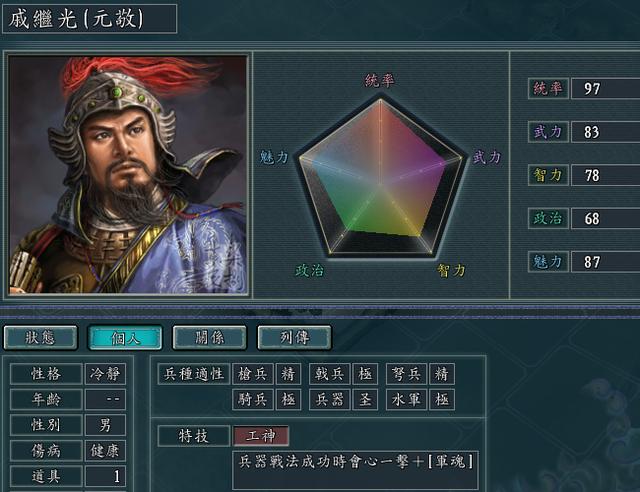Switch to the 狀態 tab
Viewport: 640px width, 492px height.
pos(40,338)
